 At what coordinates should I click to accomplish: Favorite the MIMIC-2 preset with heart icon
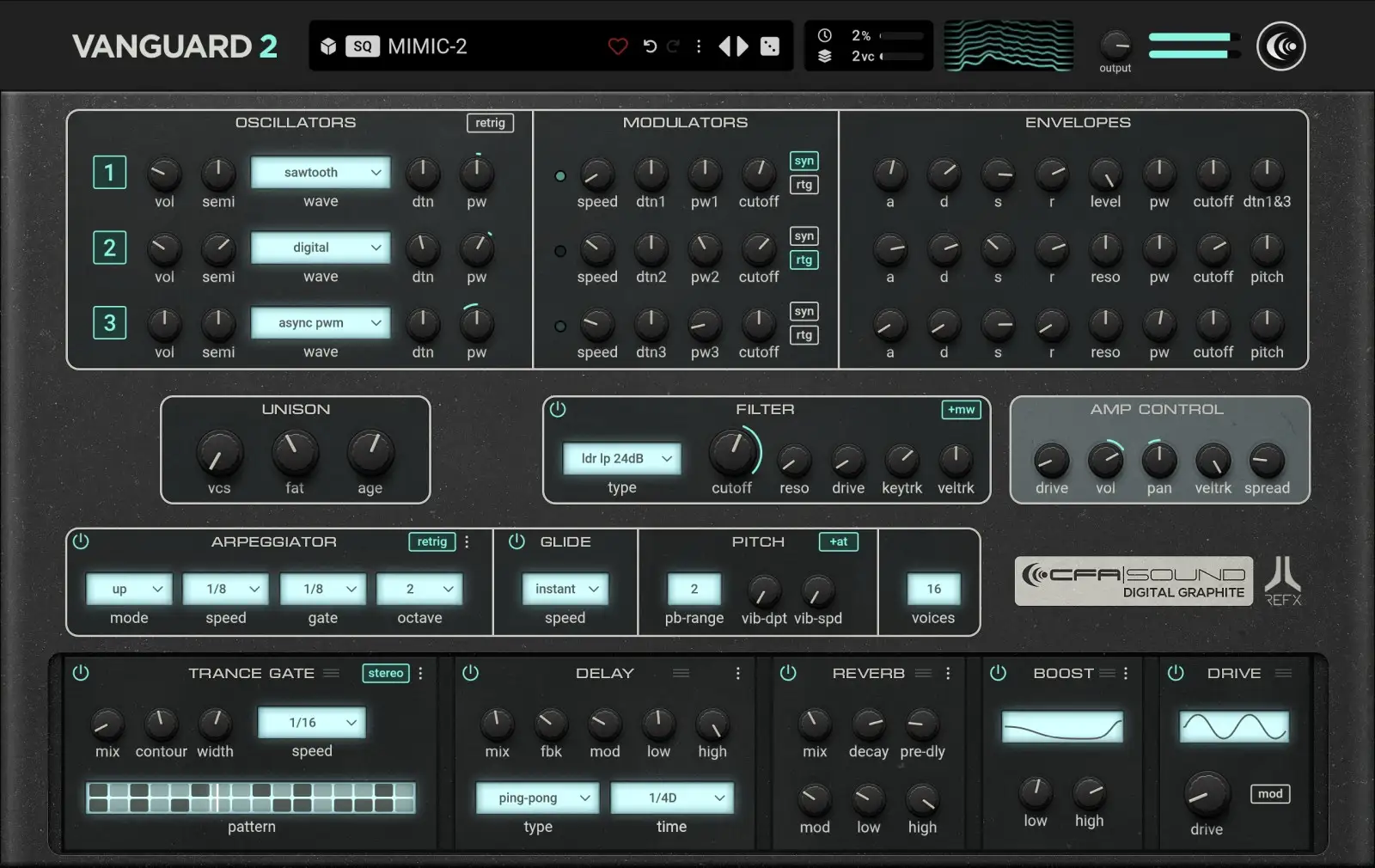pyautogui.click(x=617, y=46)
